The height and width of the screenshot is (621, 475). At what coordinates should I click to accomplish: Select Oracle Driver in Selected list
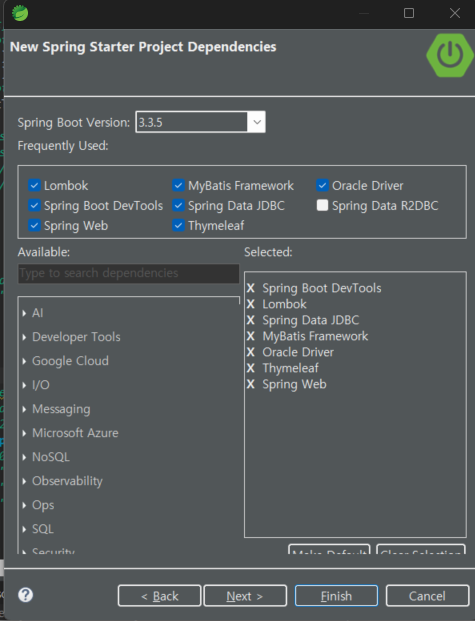pos(298,352)
